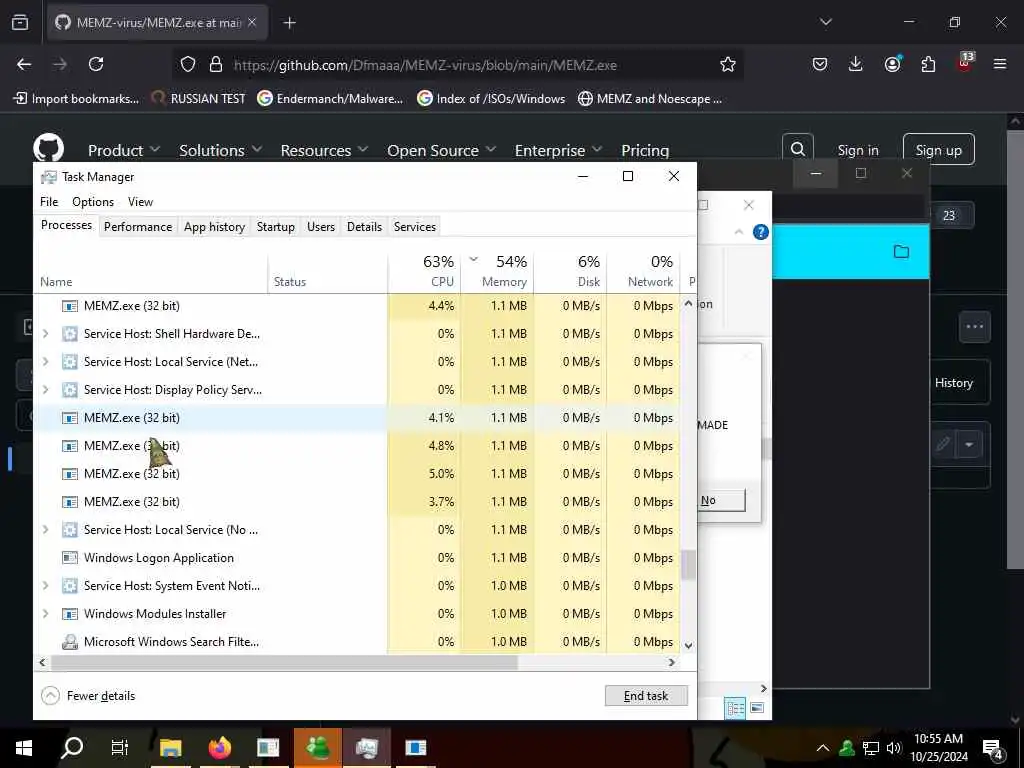
Task: Show hidden system tray icons
Action: 823,748
